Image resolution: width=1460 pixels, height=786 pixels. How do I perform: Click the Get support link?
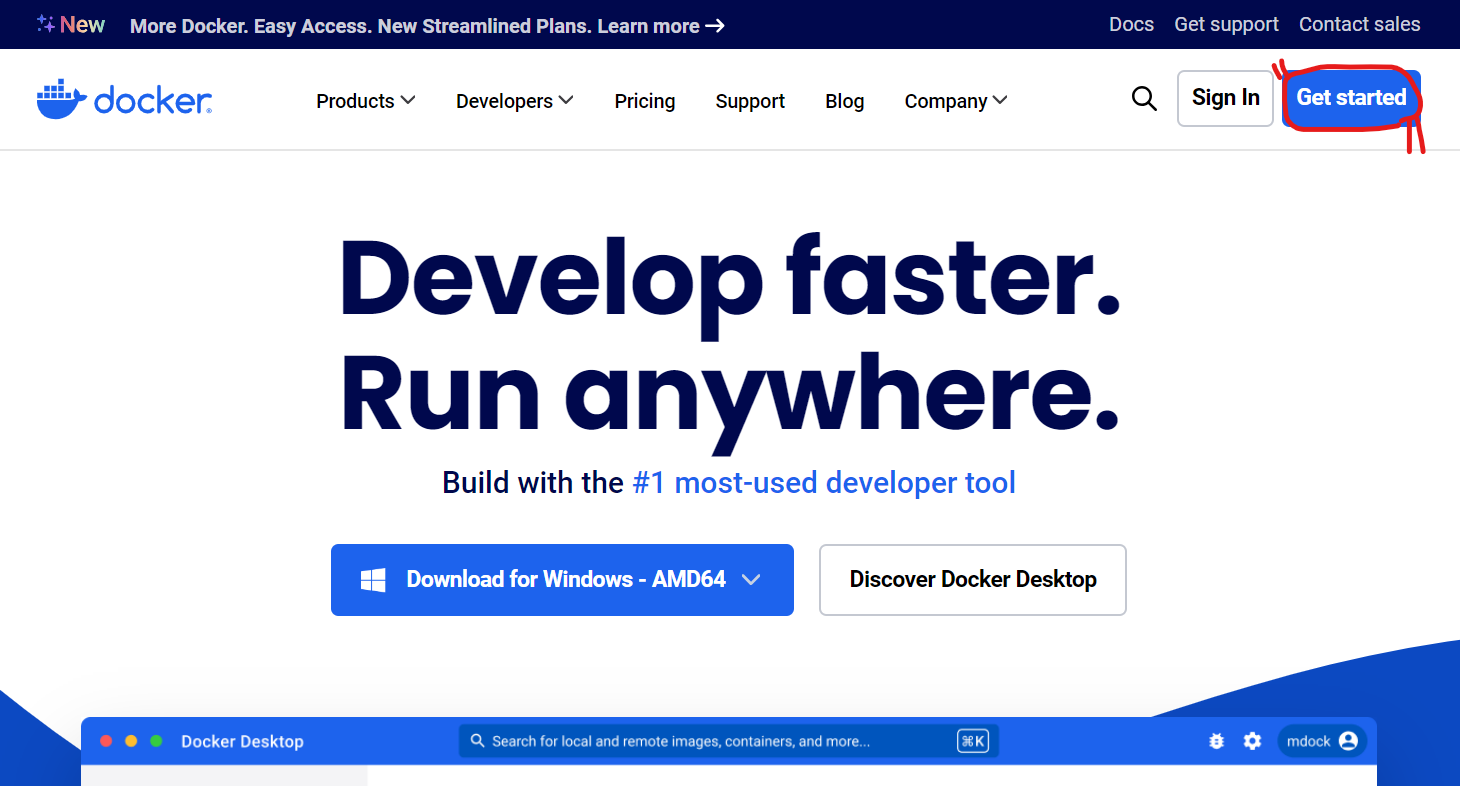1226,24
